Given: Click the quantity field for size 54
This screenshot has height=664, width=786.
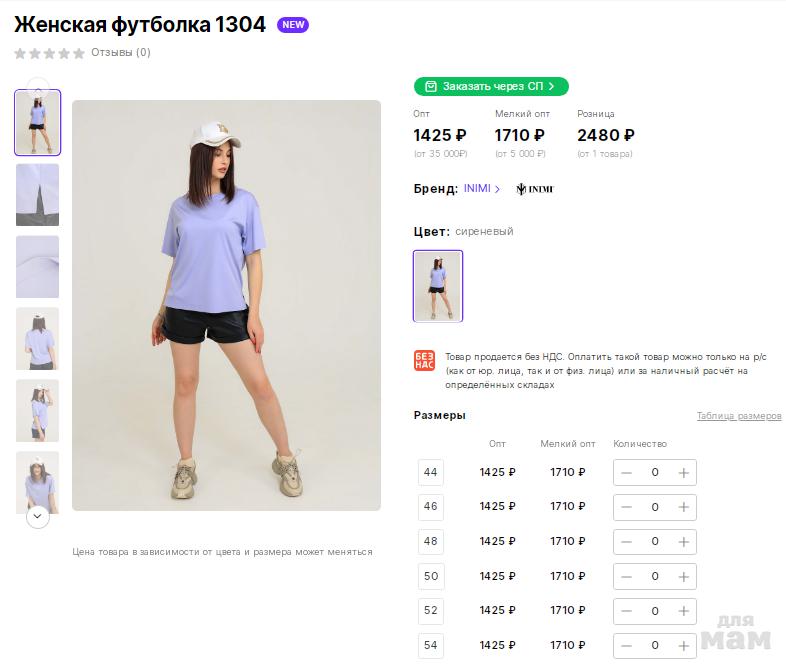Looking at the screenshot, I should (655, 646).
